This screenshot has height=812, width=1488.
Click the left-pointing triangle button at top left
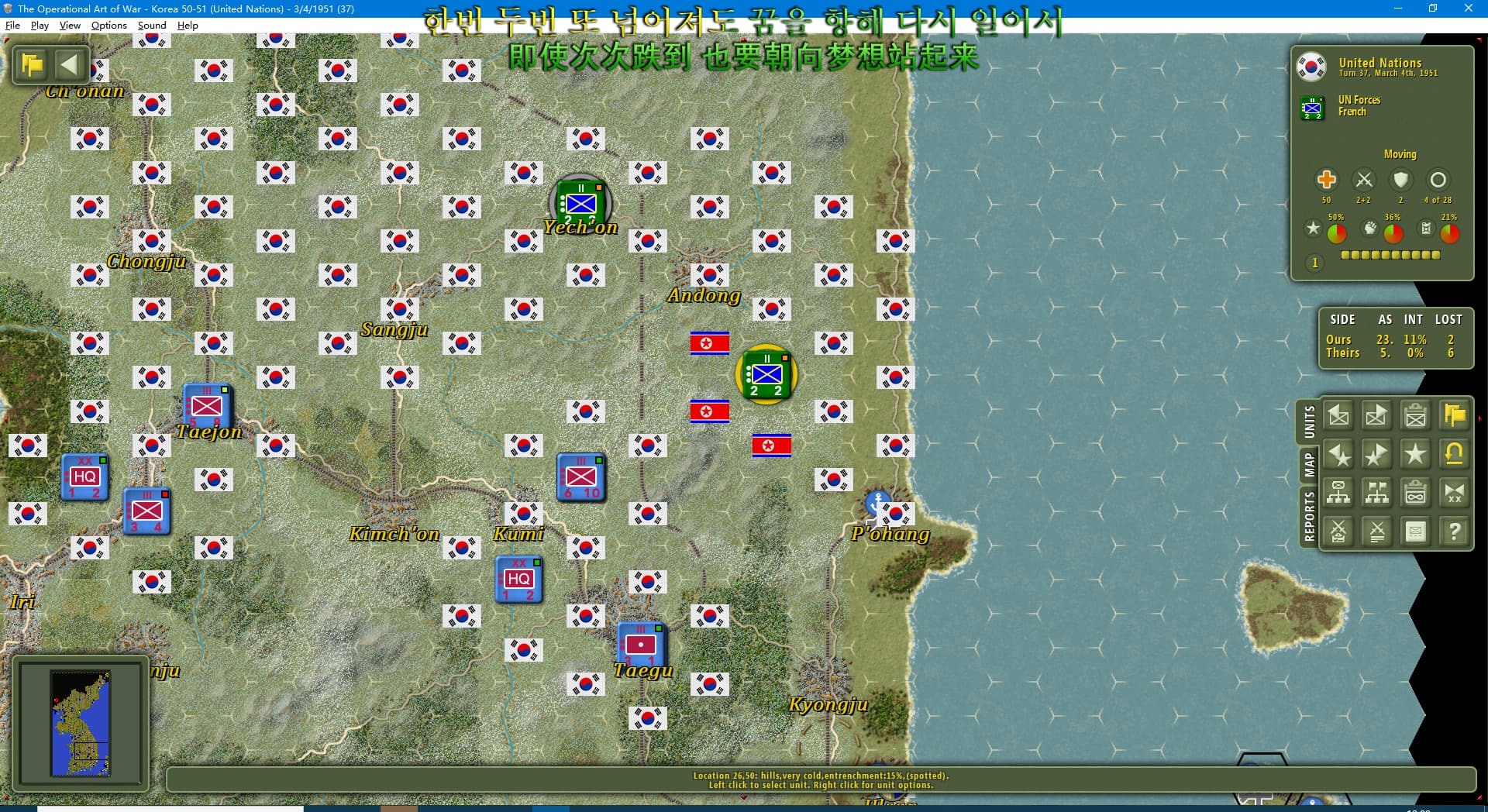(x=70, y=65)
